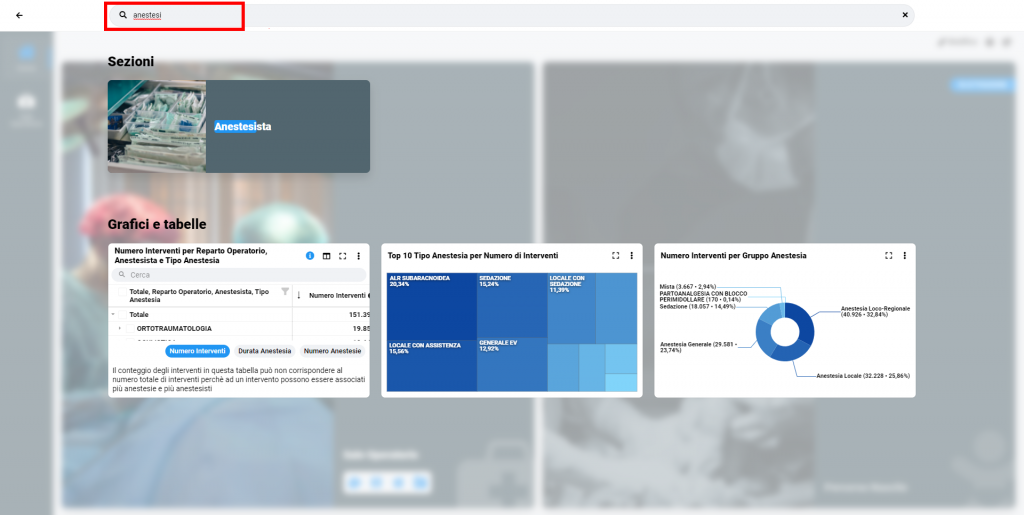The height and width of the screenshot is (515, 1024).
Task: Open the three-dot menu of the table card
Action: click(358, 256)
